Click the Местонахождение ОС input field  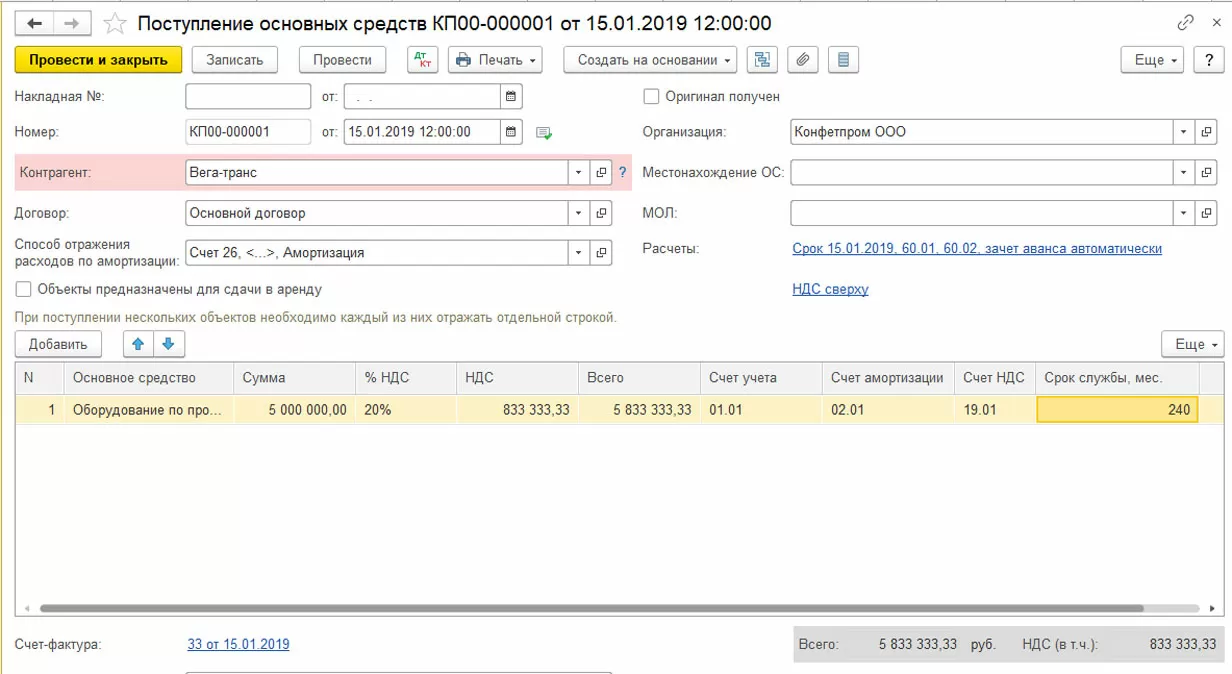982,173
